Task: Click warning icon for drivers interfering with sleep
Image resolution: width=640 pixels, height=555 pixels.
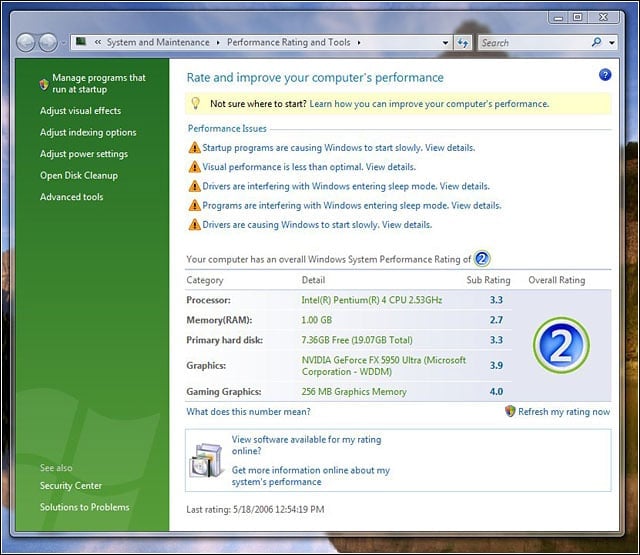Action: 194,186
